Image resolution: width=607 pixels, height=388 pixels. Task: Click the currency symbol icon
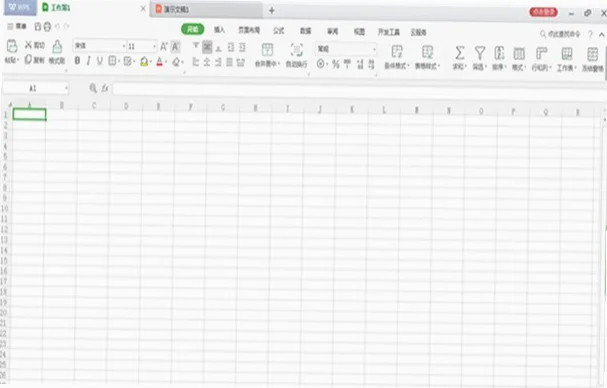click(321, 64)
